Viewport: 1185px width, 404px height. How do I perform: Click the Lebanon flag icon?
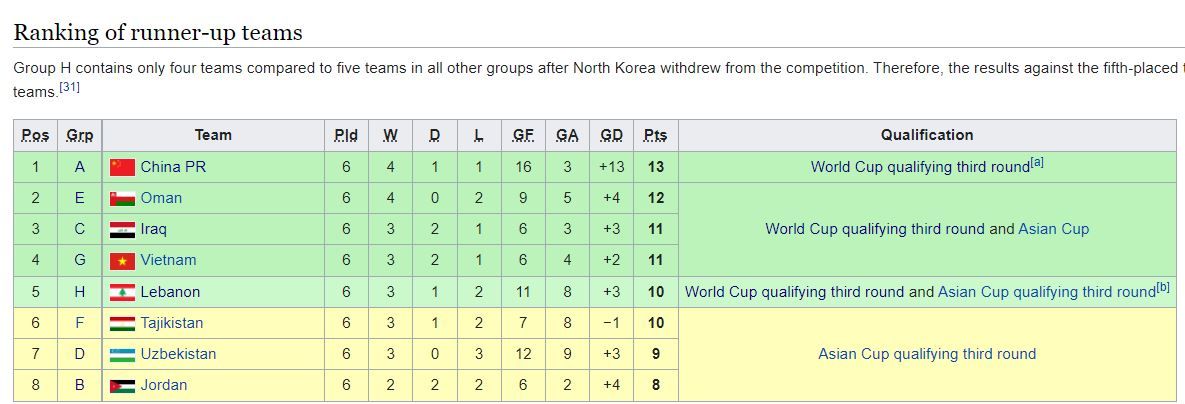pos(122,292)
